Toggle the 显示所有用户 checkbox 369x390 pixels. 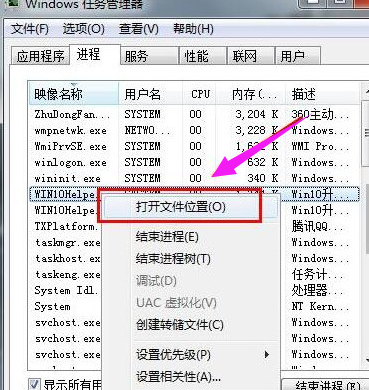pos(35,384)
